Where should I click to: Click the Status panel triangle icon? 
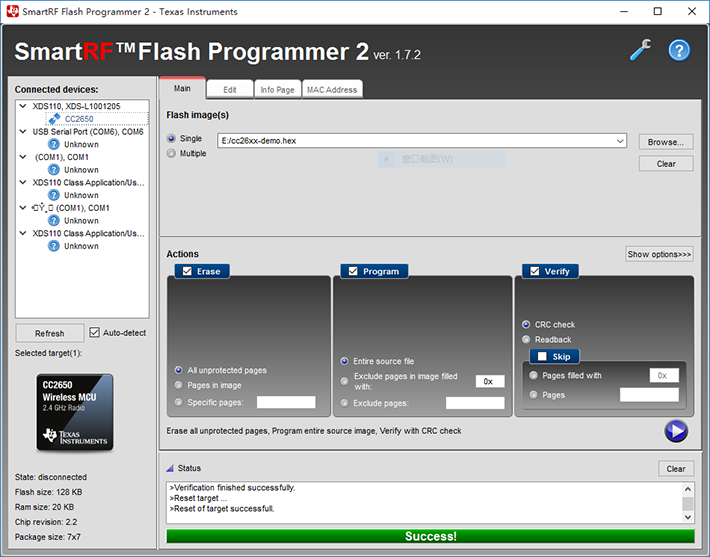coord(170,468)
